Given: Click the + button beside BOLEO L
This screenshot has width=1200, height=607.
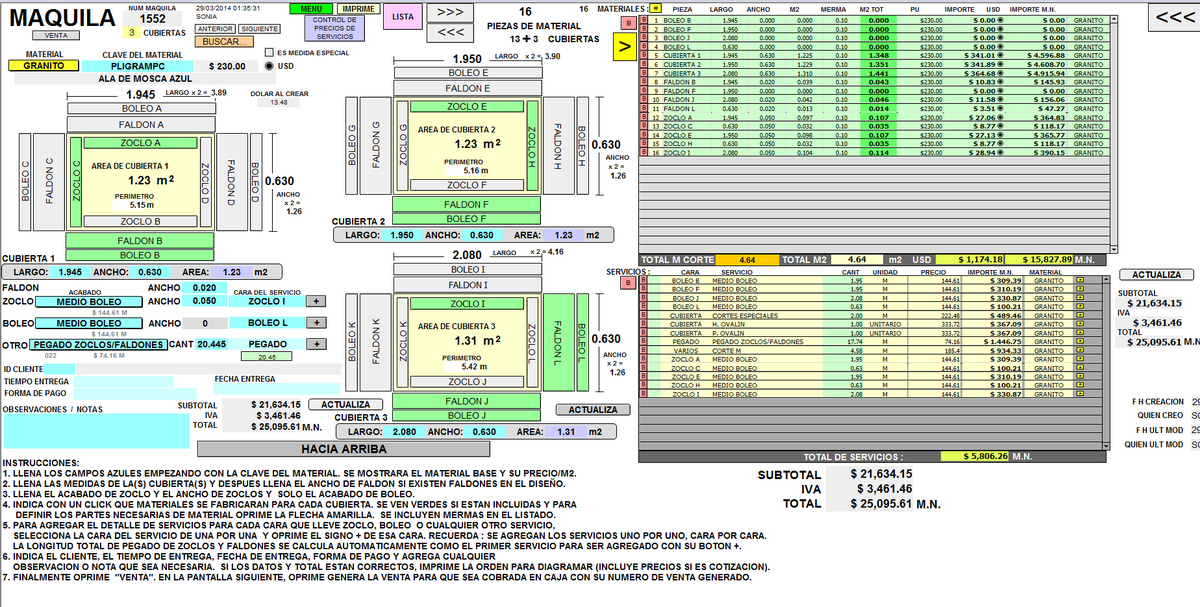Looking at the screenshot, I should [x=316, y=323].
